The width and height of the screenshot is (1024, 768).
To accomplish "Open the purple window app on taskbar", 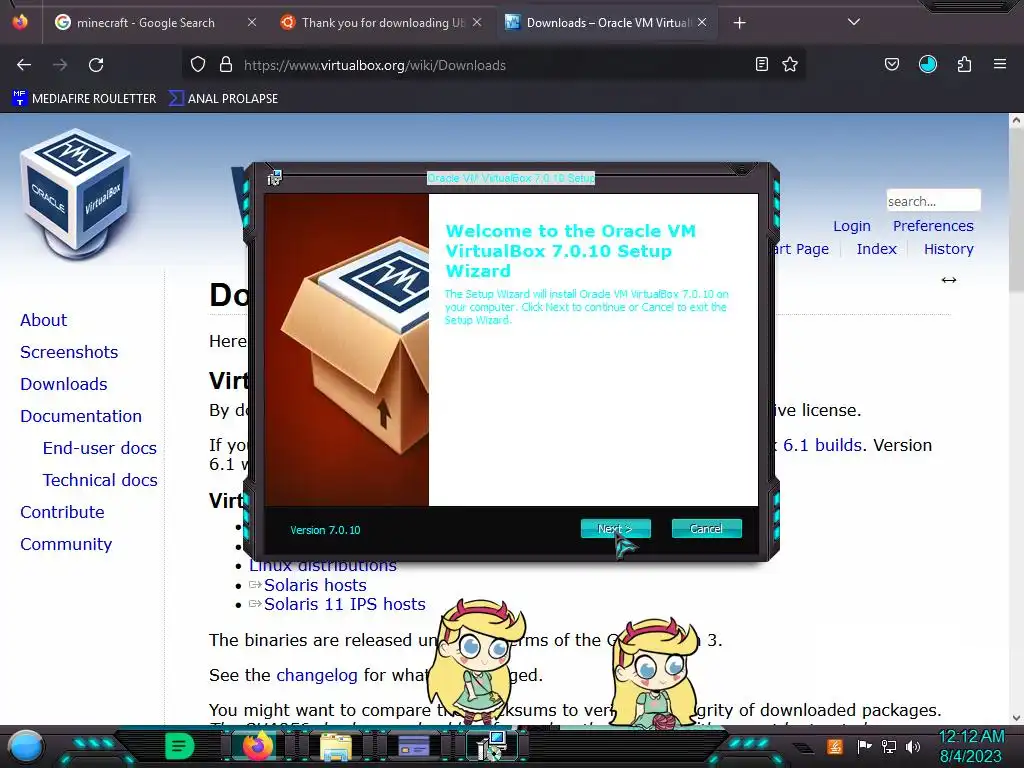I will 413,746.
